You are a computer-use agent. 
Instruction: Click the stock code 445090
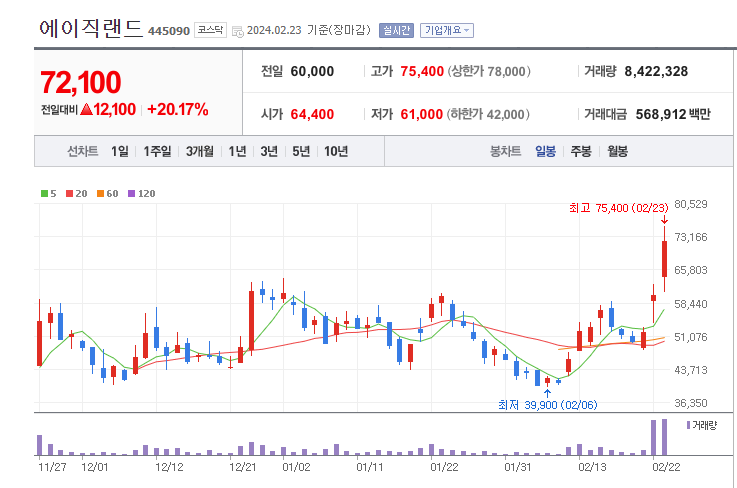tap(169, 31)
